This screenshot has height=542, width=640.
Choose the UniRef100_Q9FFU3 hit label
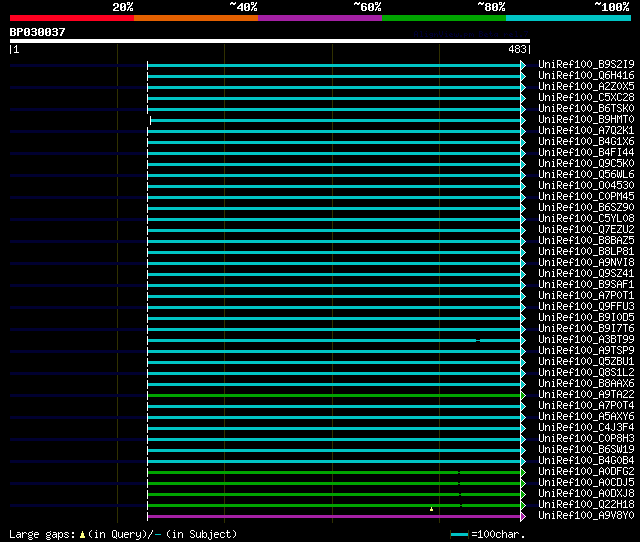tap(586, 307)
